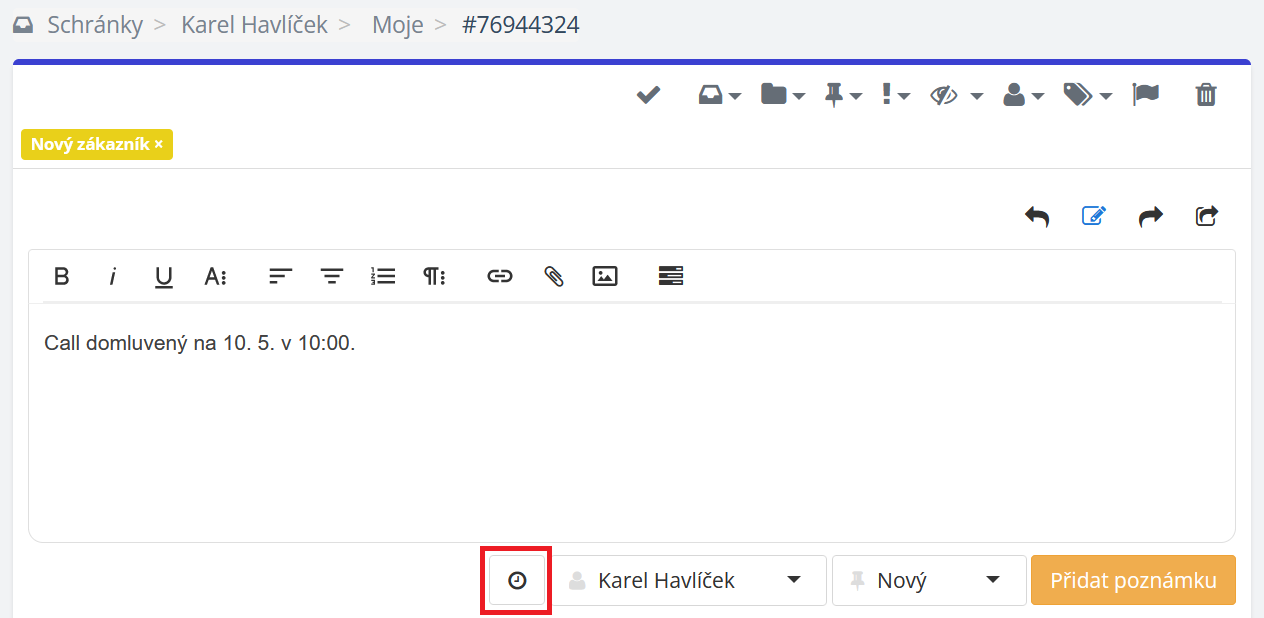Open the tags dropdown

pyautogui.click(x=1087, y=95)
